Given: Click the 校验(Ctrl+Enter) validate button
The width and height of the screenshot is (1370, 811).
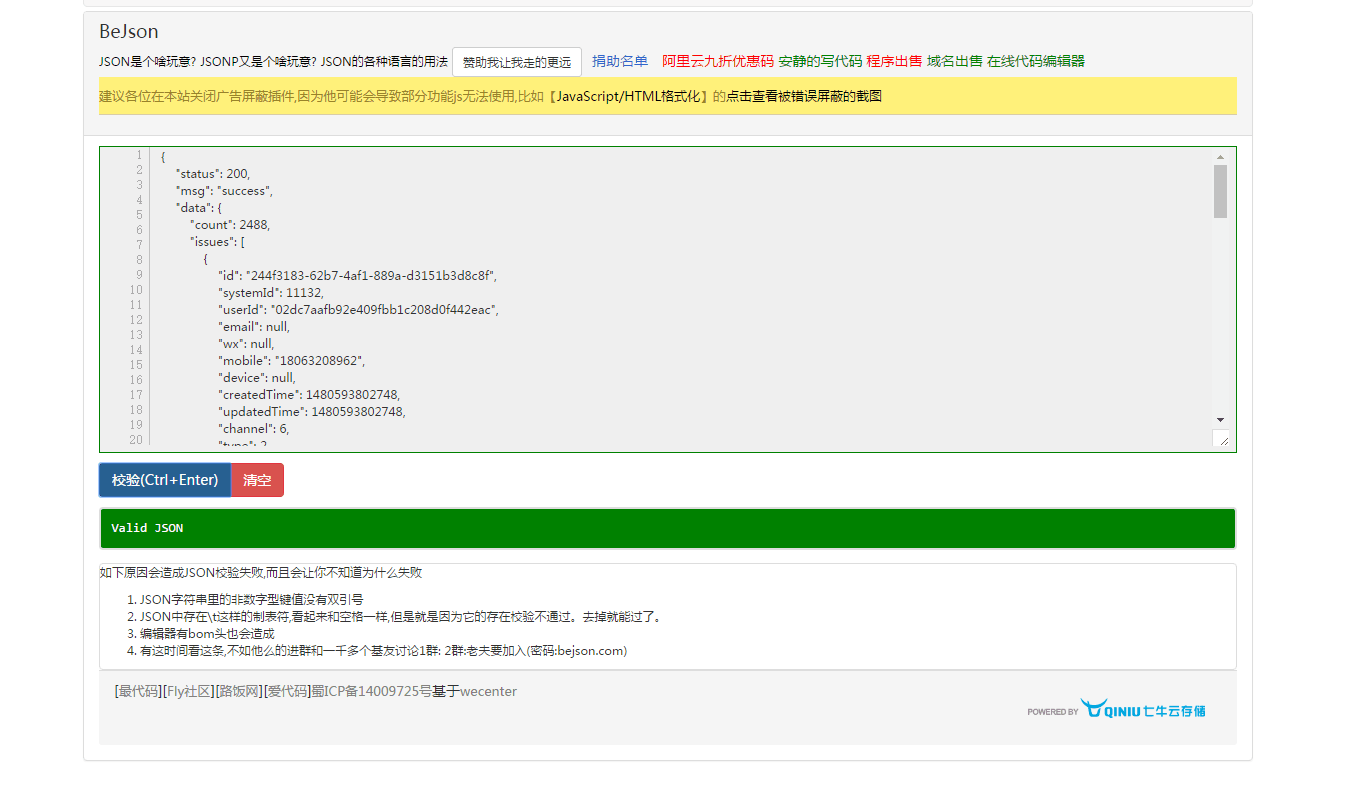Looking at the screenshot, I should click(165, 480).
